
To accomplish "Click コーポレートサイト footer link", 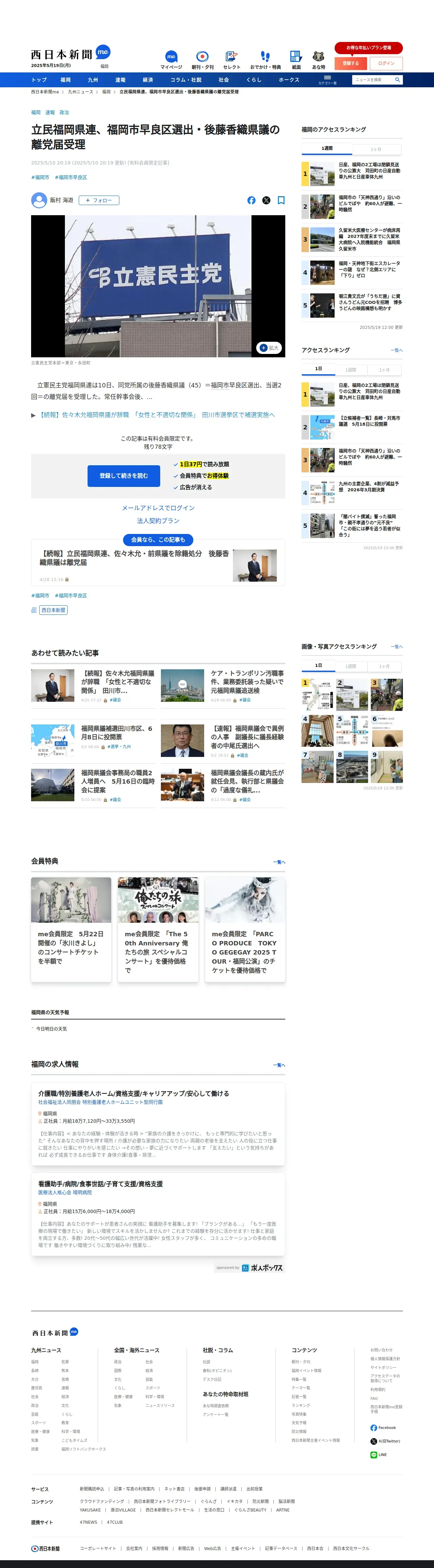I will pyautogui.click(x=97, y=1548).
